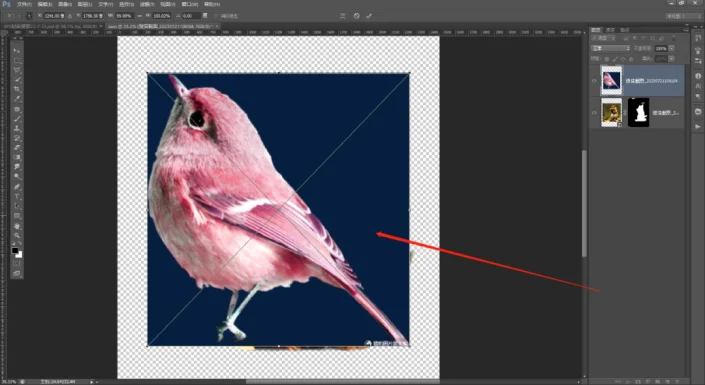705x385 pixels.
Task: Select the Magic Wand tool
Action: point(17,80)
